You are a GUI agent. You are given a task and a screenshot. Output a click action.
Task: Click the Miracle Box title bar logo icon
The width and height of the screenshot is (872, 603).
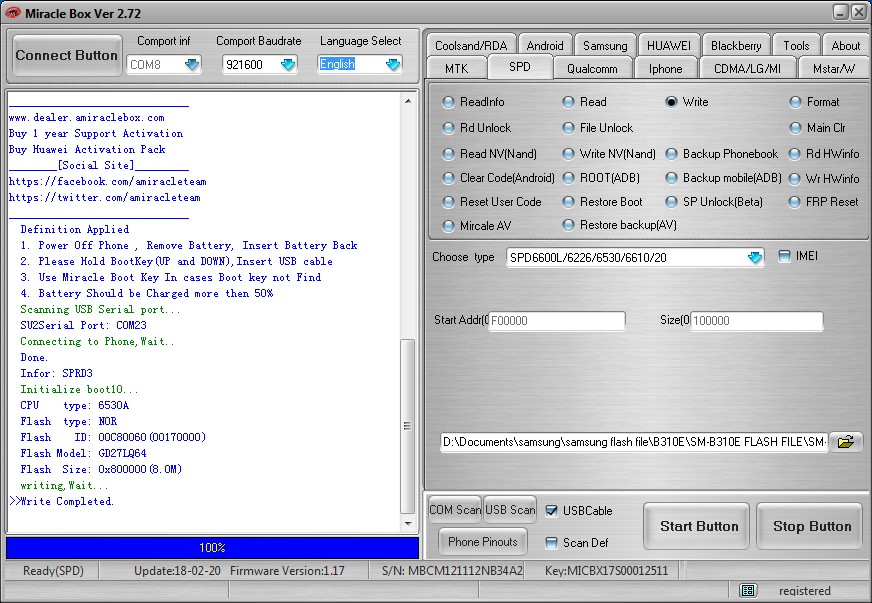point(12,13)
